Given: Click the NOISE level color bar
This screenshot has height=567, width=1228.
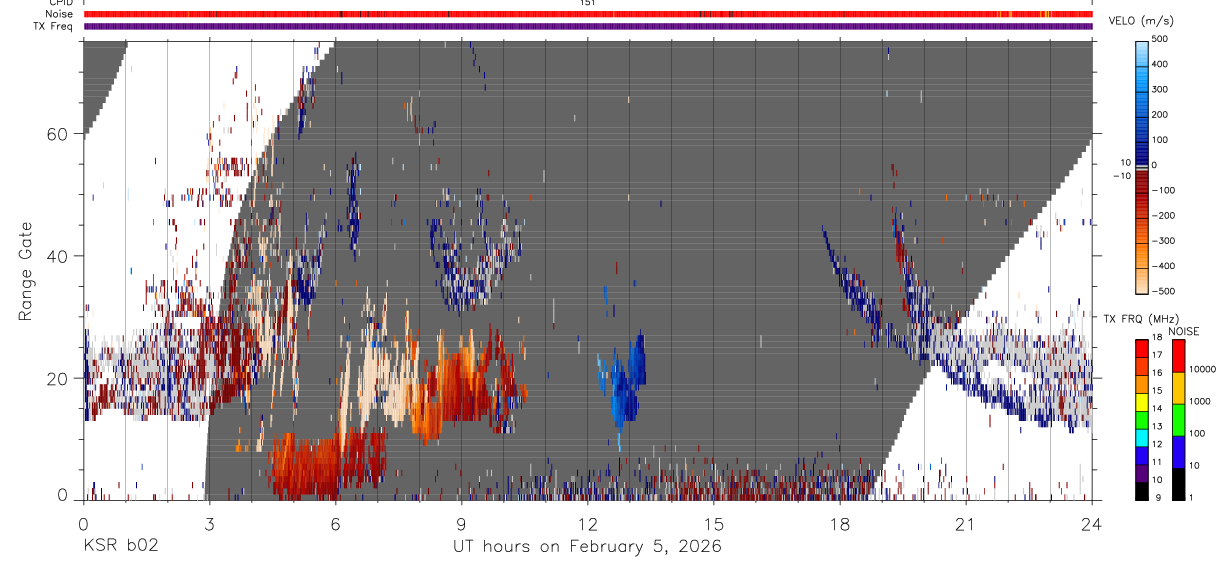Looking at the screenshot, I should pyautogui.click(x=1178, y=418).
